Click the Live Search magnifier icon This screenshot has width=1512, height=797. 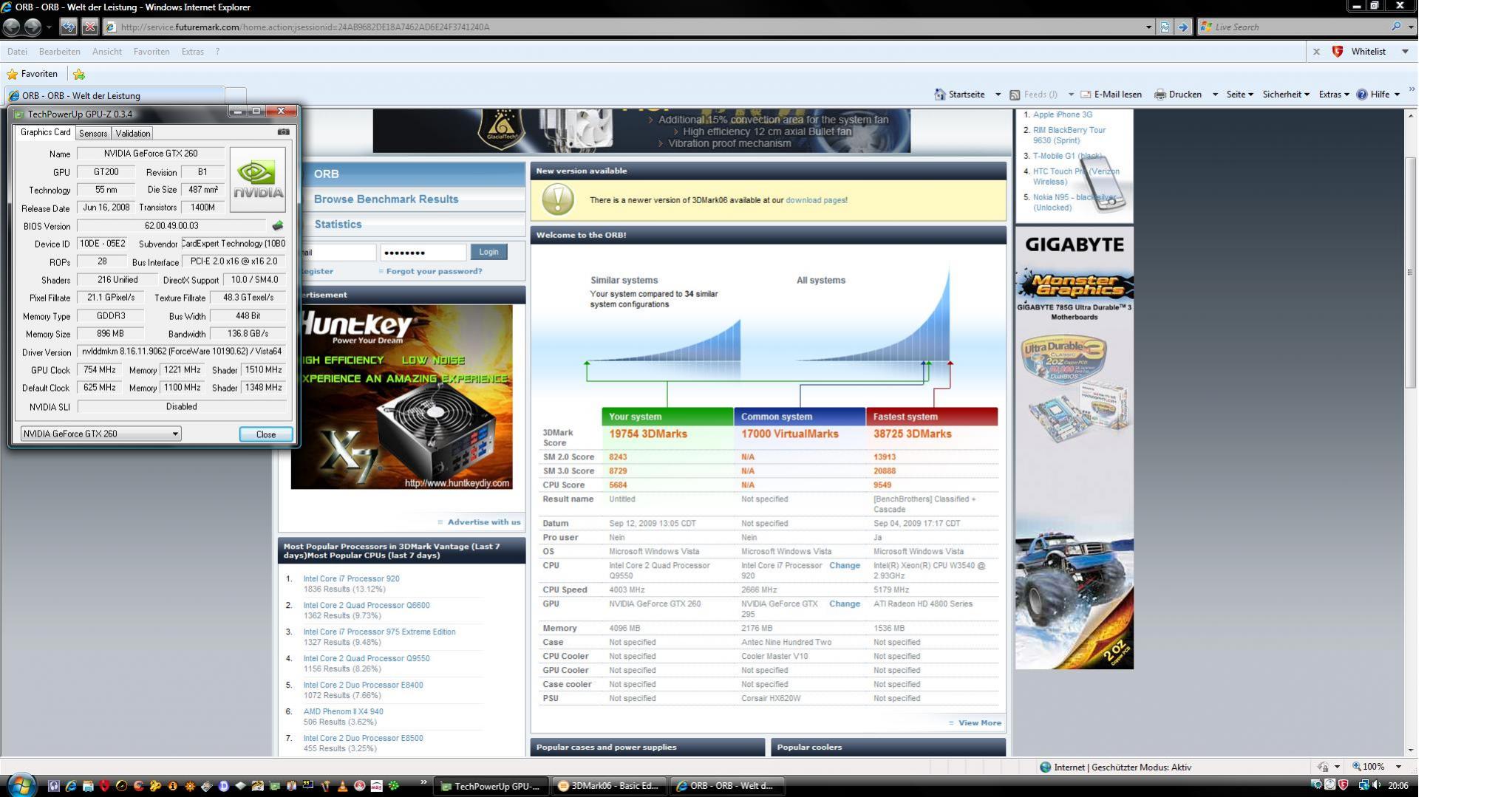pos(1395,27)
